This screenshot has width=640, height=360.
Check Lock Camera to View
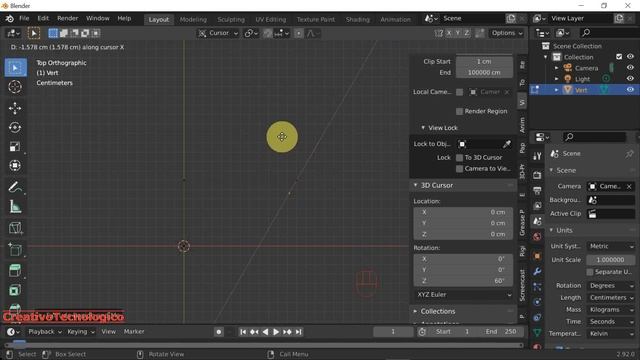[459, 169]
